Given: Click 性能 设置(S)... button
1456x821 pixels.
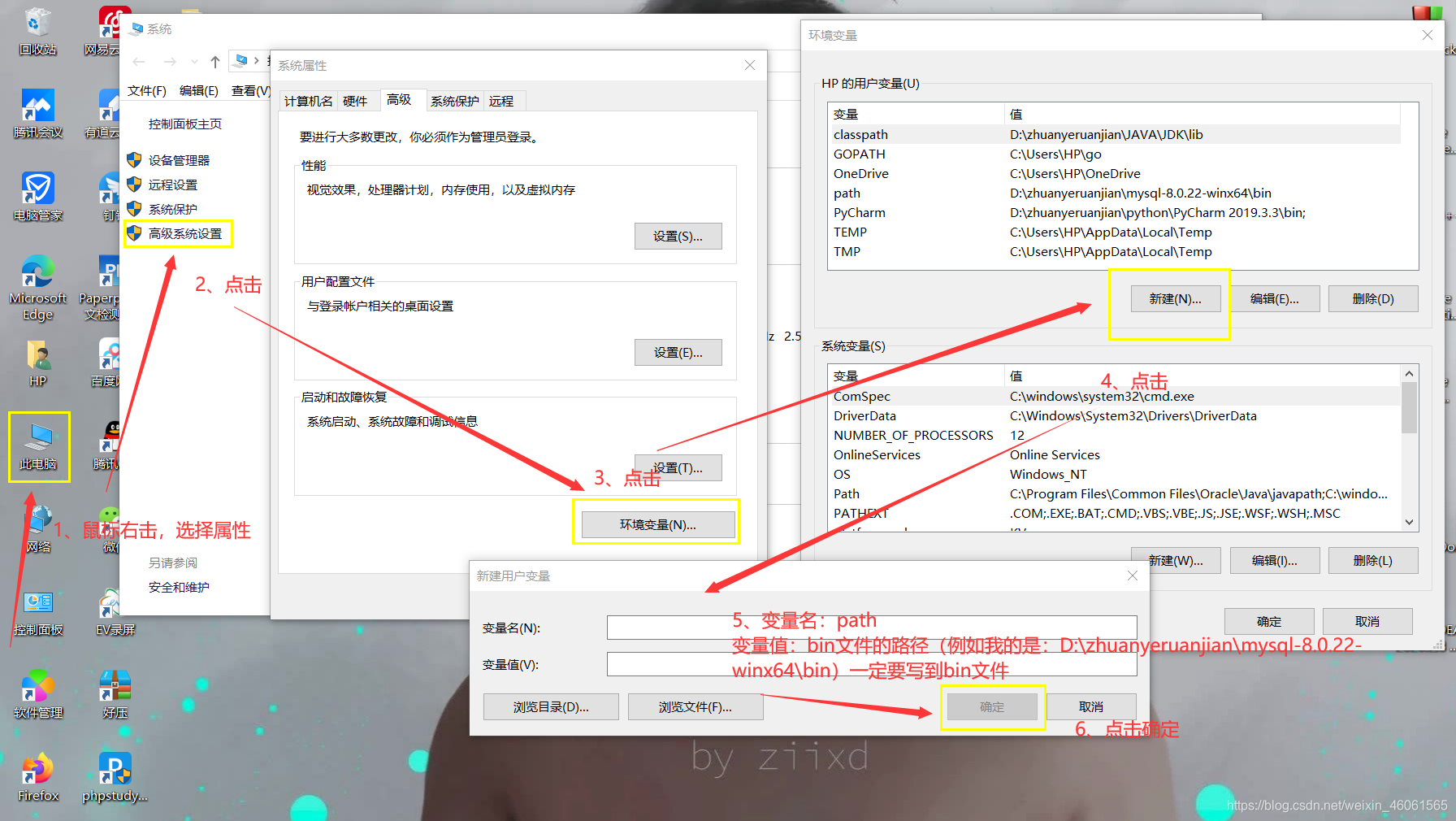Looking at the screenshot, I should (x=678, y=236).
